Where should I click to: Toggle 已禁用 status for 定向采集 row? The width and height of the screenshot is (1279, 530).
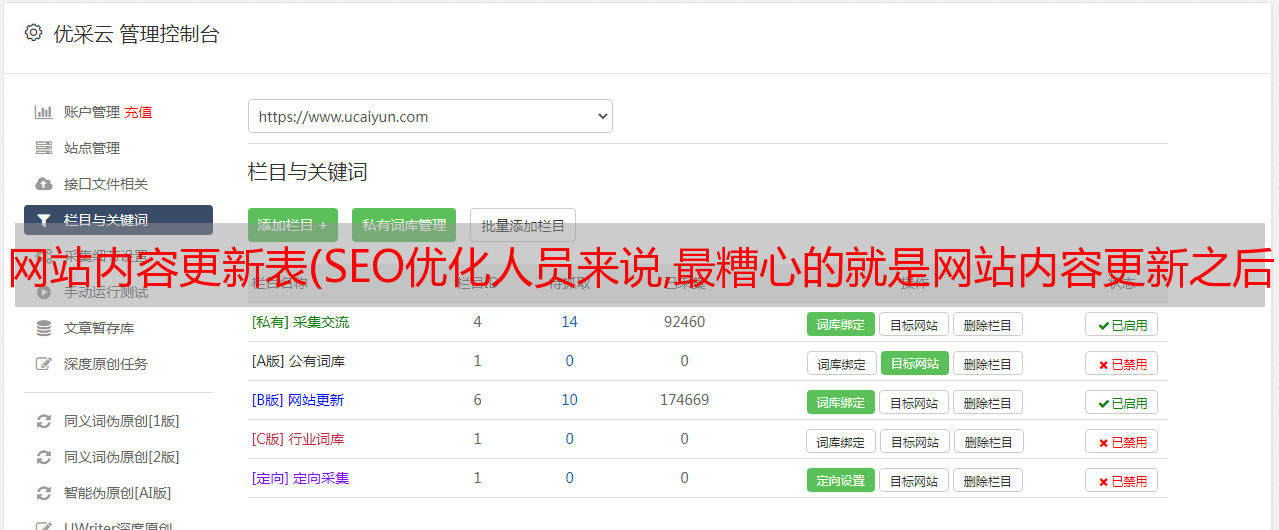click(x=1122, y=480)
